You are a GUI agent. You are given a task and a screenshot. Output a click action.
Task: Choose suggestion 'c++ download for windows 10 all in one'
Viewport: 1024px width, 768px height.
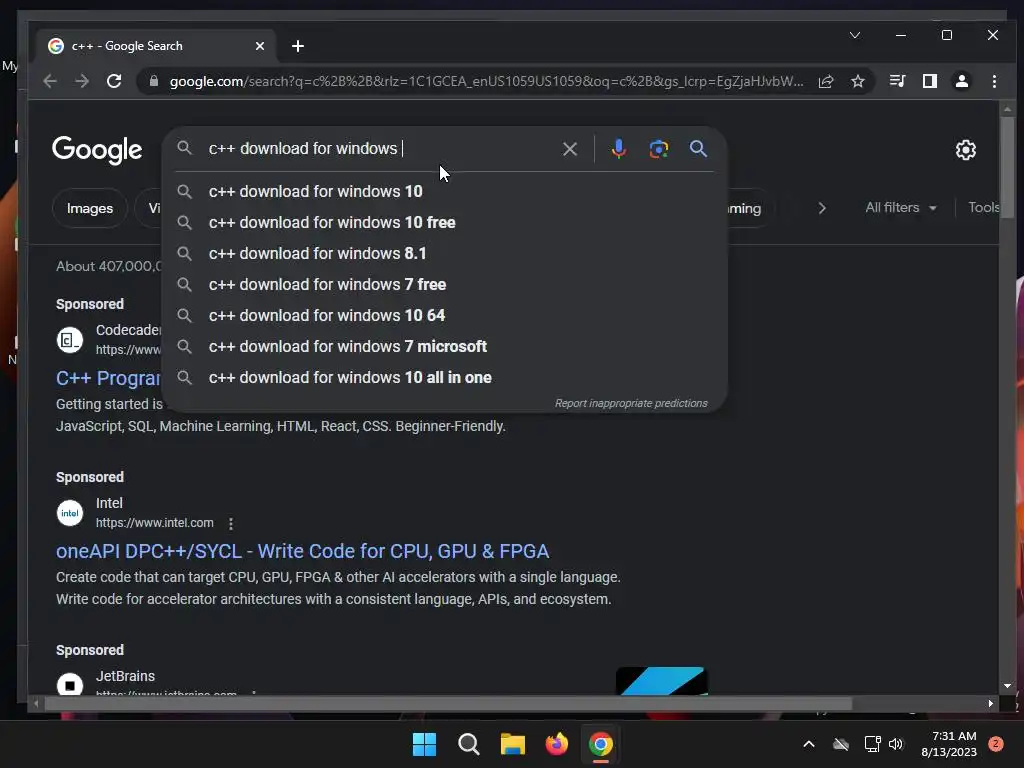click(444, 377)
